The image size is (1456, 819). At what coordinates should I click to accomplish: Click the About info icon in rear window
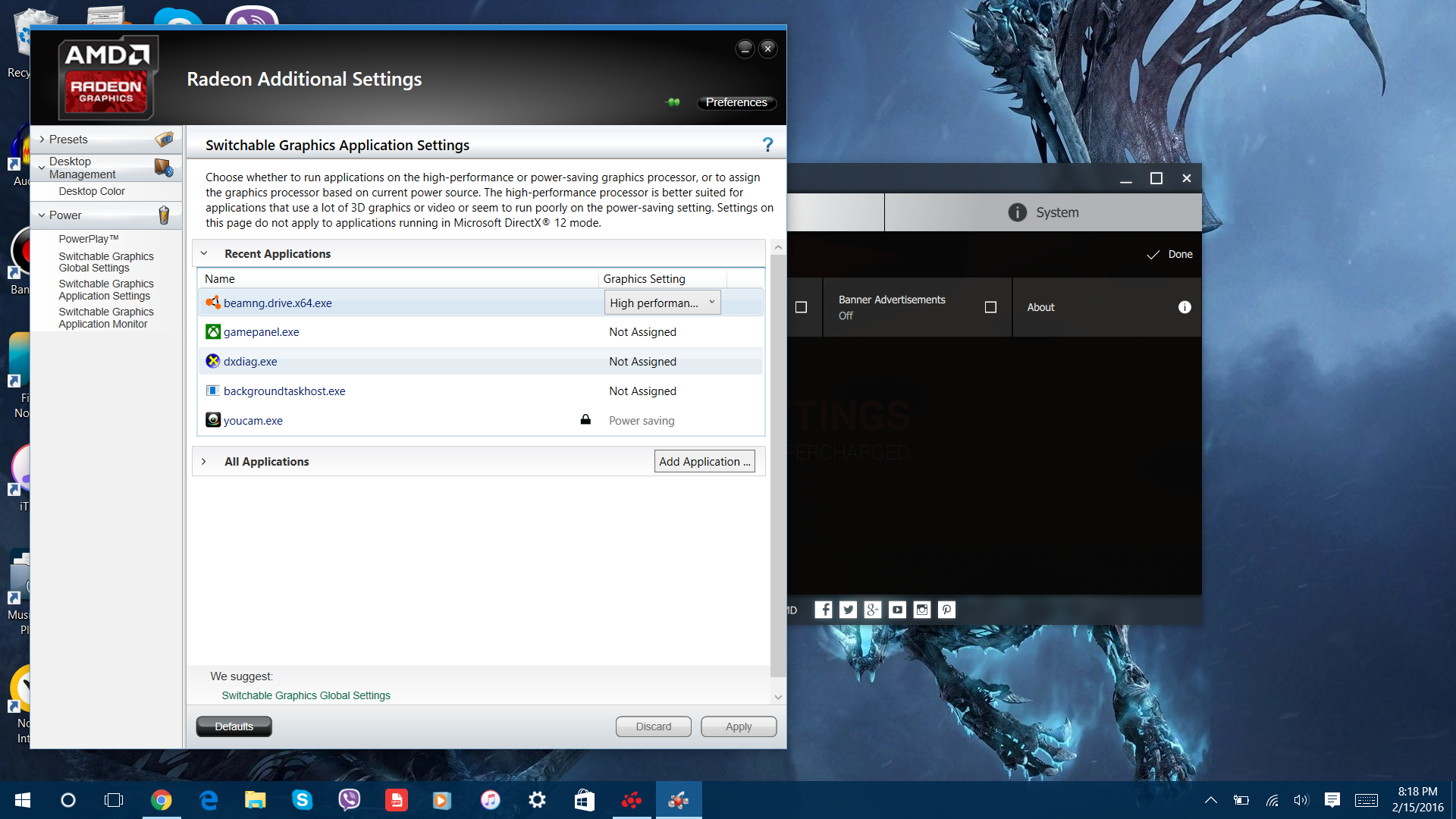(x=1185, y=307)
